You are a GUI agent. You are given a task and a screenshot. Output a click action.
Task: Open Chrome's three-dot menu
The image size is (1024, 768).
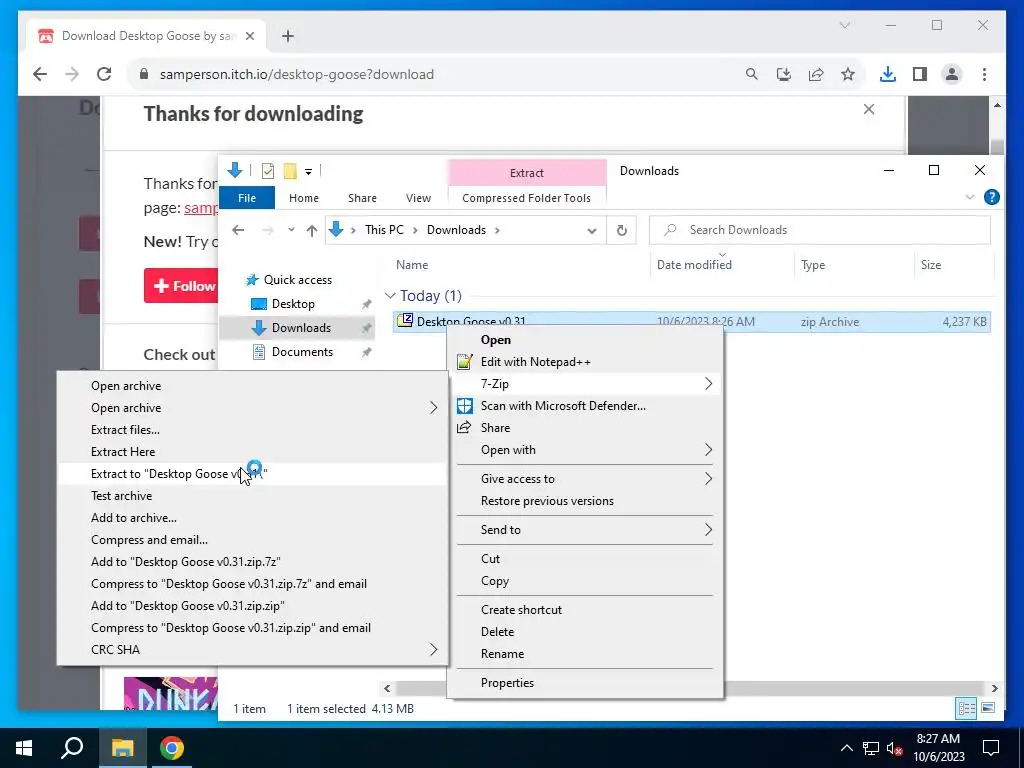[984, 74]
